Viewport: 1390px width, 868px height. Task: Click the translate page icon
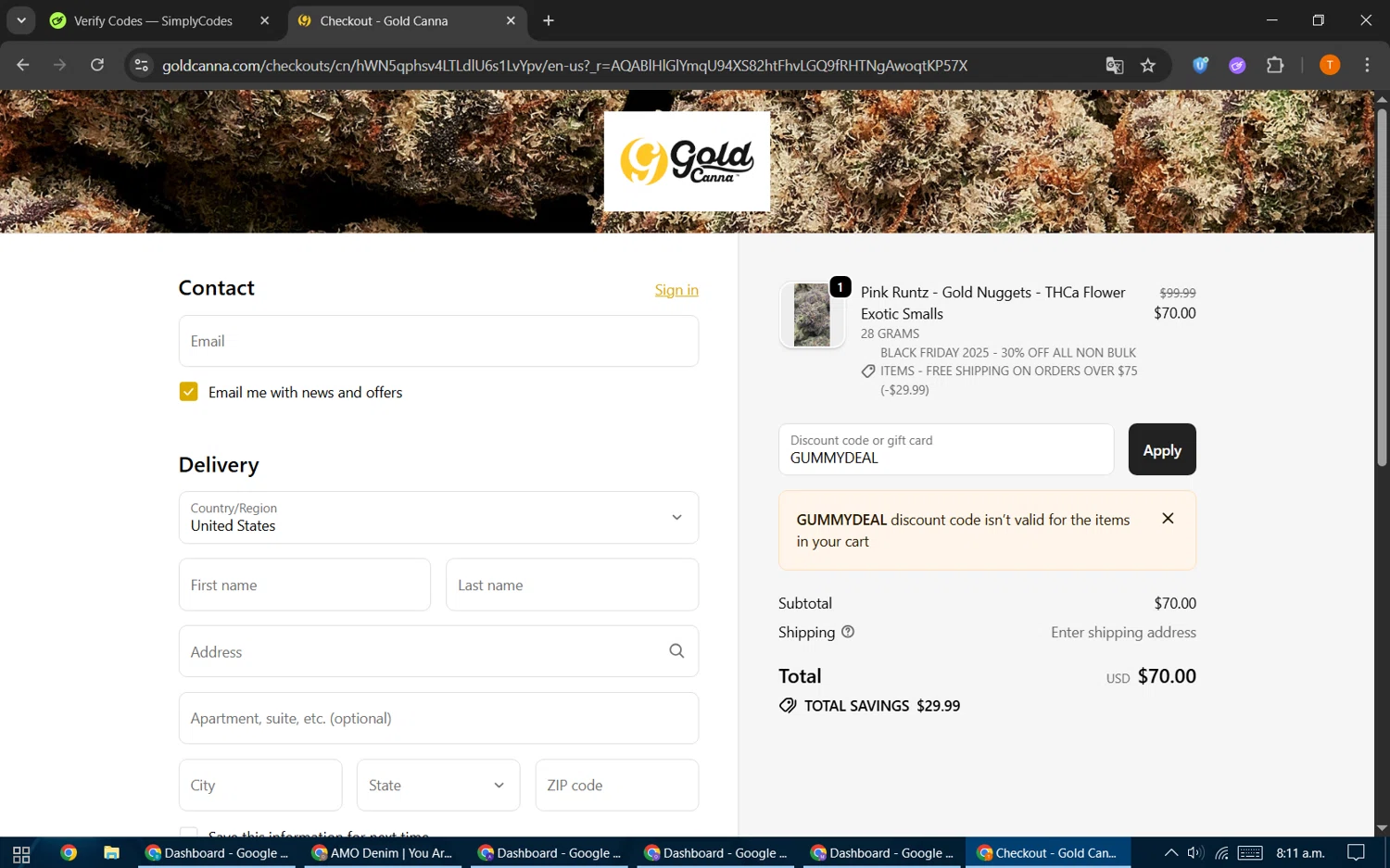pos(1115,65)
